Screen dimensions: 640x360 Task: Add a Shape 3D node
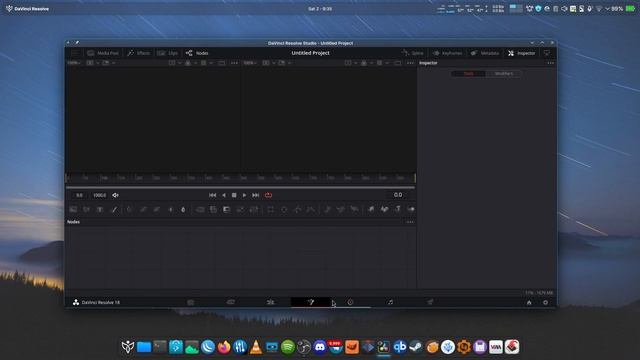384,209
